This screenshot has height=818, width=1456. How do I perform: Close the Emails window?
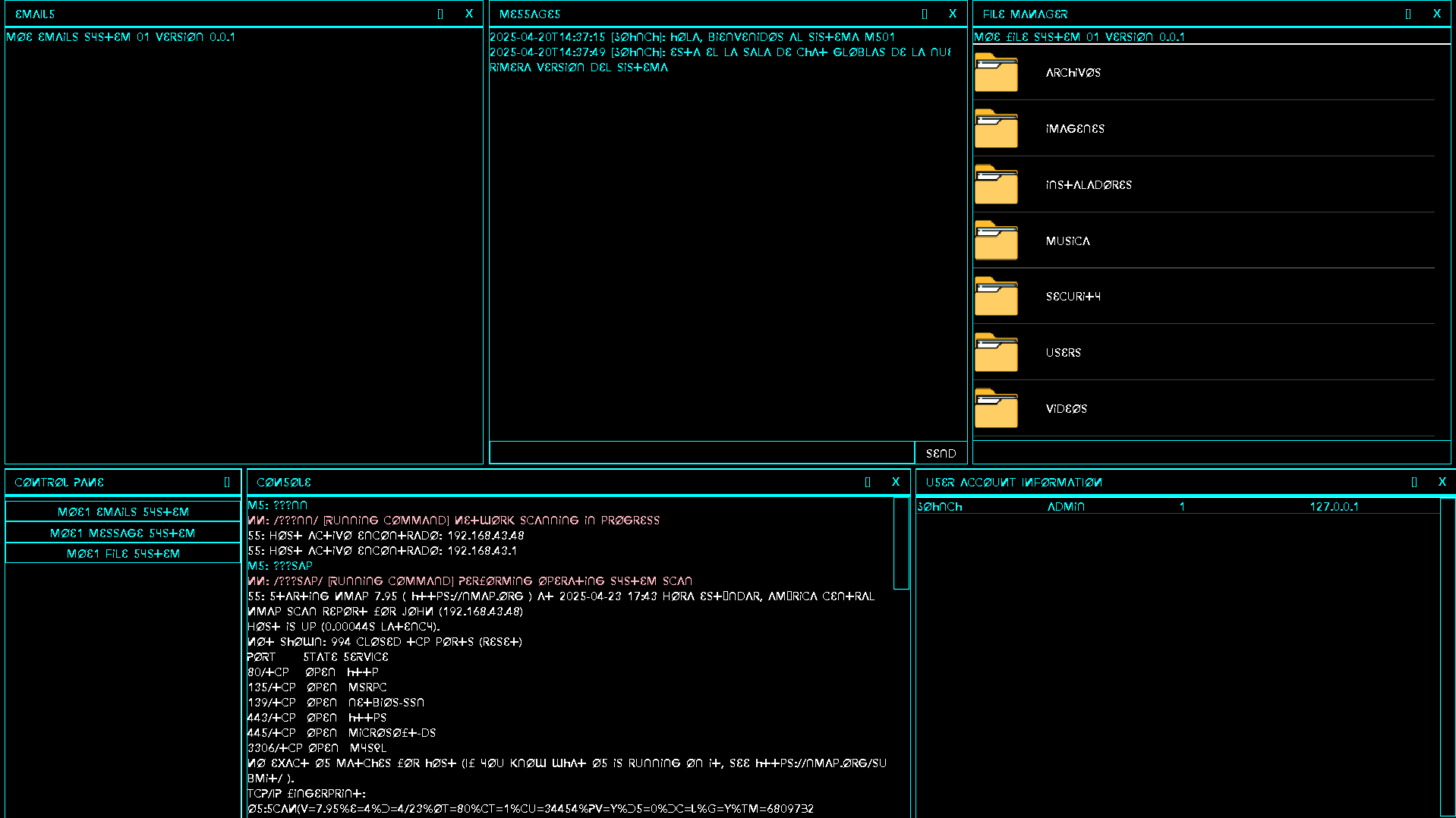click(469, 14)
